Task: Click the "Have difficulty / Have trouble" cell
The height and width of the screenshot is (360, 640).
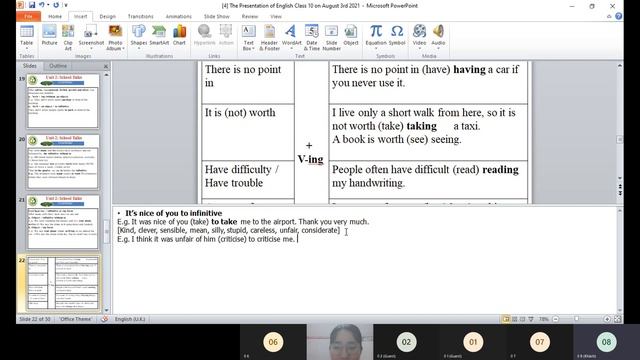Action: pos(248,180)
